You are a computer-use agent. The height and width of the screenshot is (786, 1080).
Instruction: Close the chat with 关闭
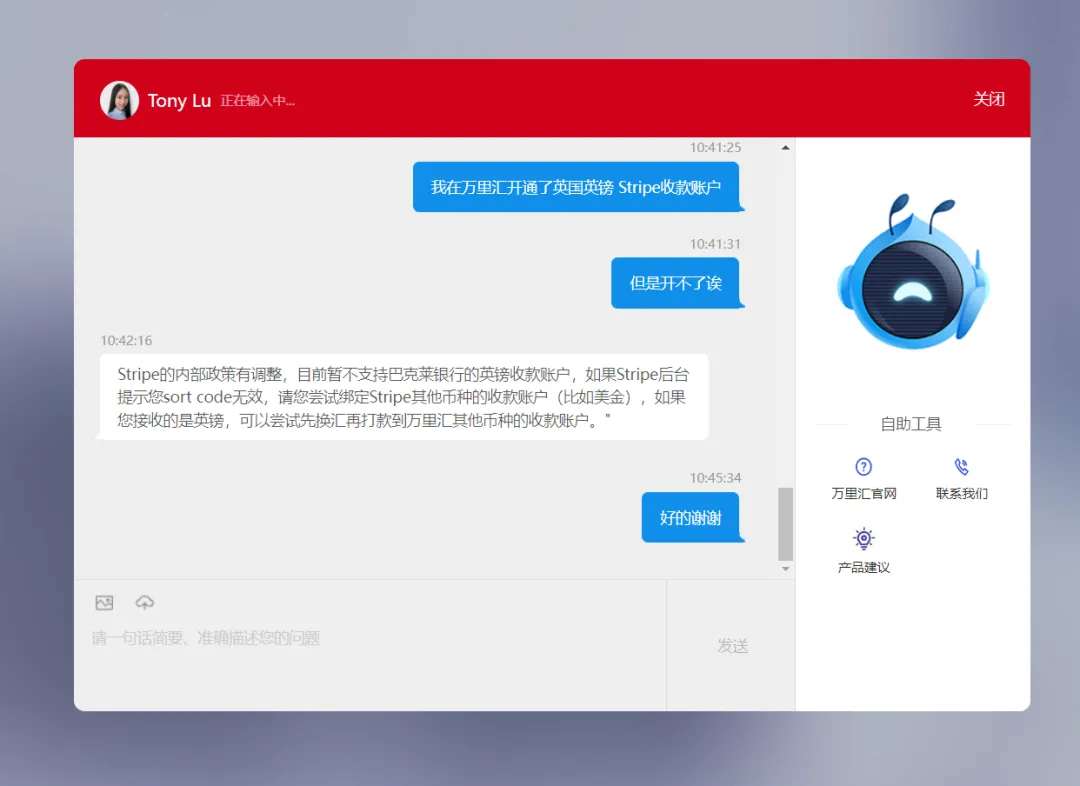coord(988,99)
